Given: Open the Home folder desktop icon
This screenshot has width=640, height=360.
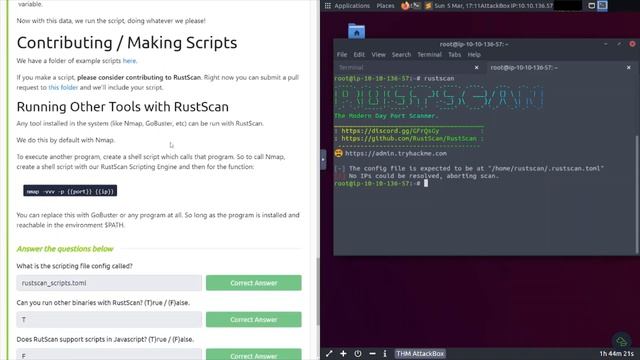Looking at the screenshot, I should pos(356,31).
